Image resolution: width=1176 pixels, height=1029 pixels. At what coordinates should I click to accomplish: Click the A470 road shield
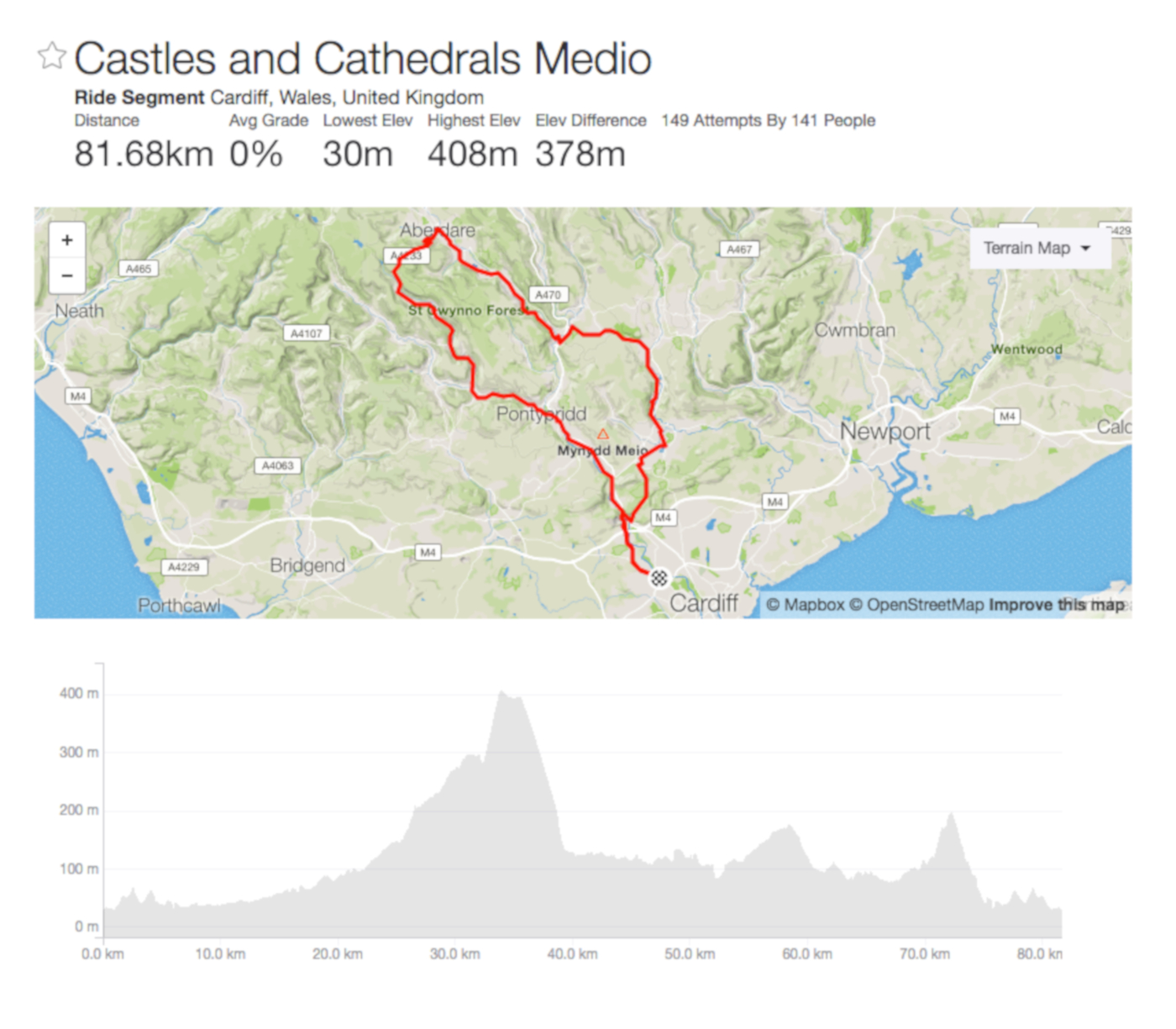[548, 295]
